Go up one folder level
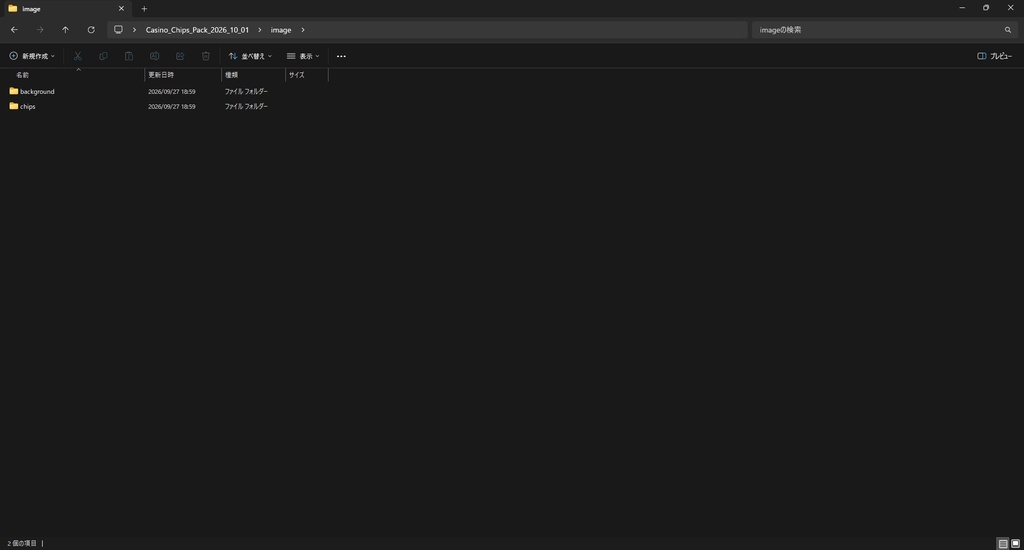This screenshot has width=1024, height=550. [65, 30]
